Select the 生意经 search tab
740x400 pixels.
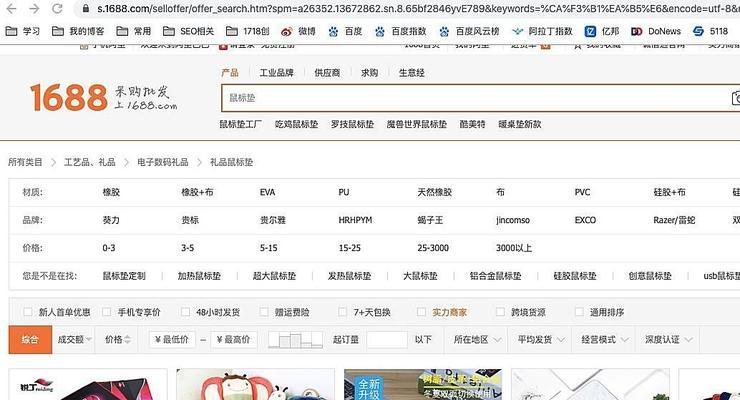[412, 73]
